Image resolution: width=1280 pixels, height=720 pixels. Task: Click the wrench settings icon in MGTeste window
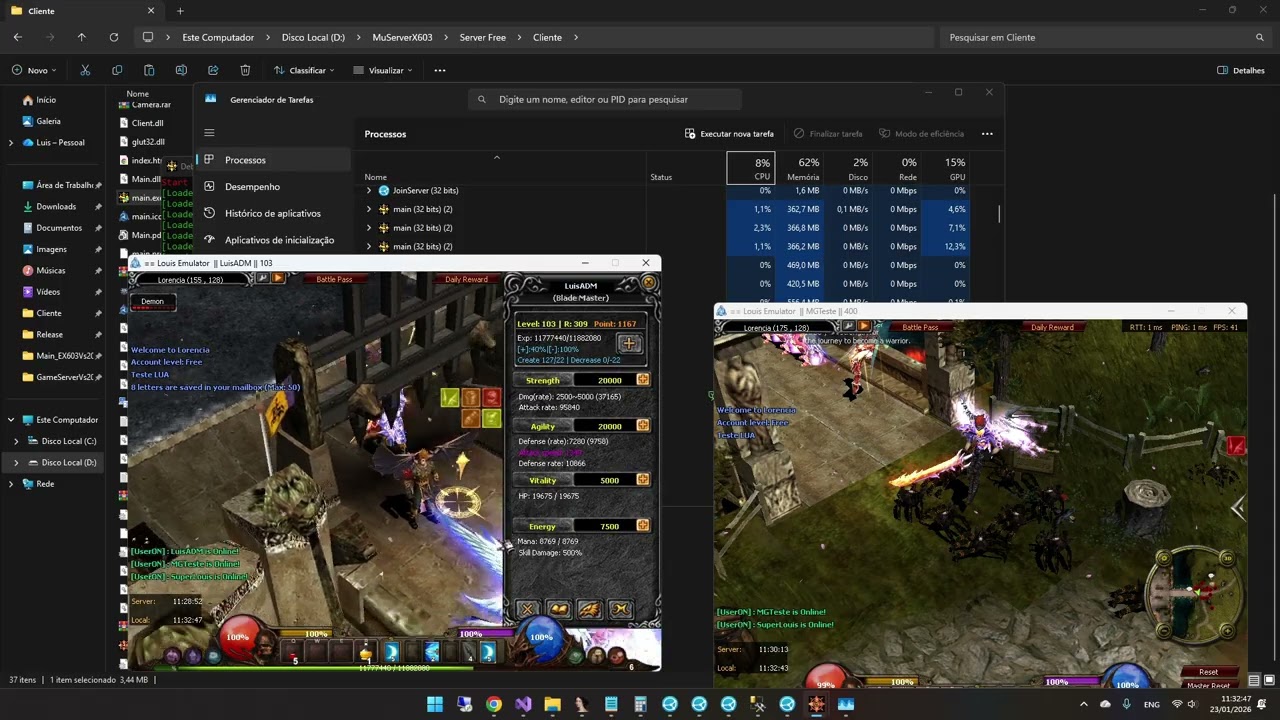coord(849,327)
